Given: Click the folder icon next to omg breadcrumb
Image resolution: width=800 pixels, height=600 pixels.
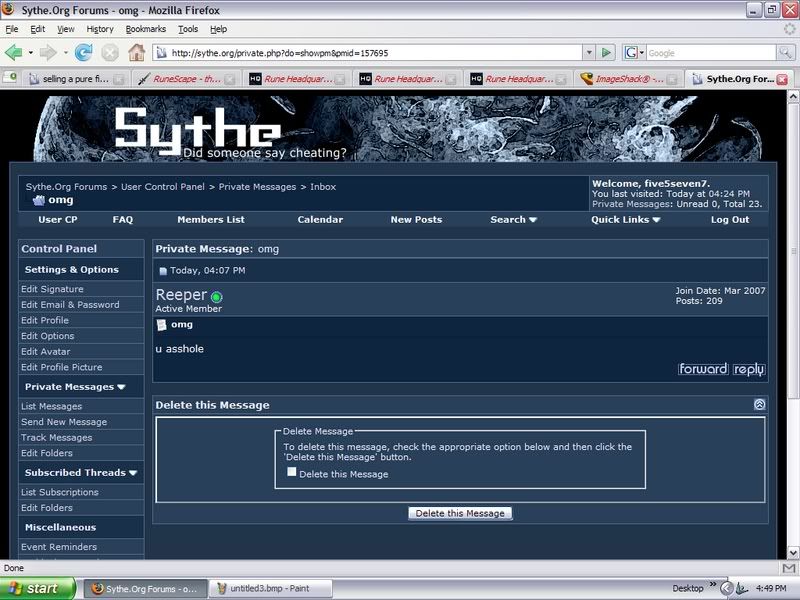Looking at the screenshot, I should pyautogui.click(x=39, y=200).
